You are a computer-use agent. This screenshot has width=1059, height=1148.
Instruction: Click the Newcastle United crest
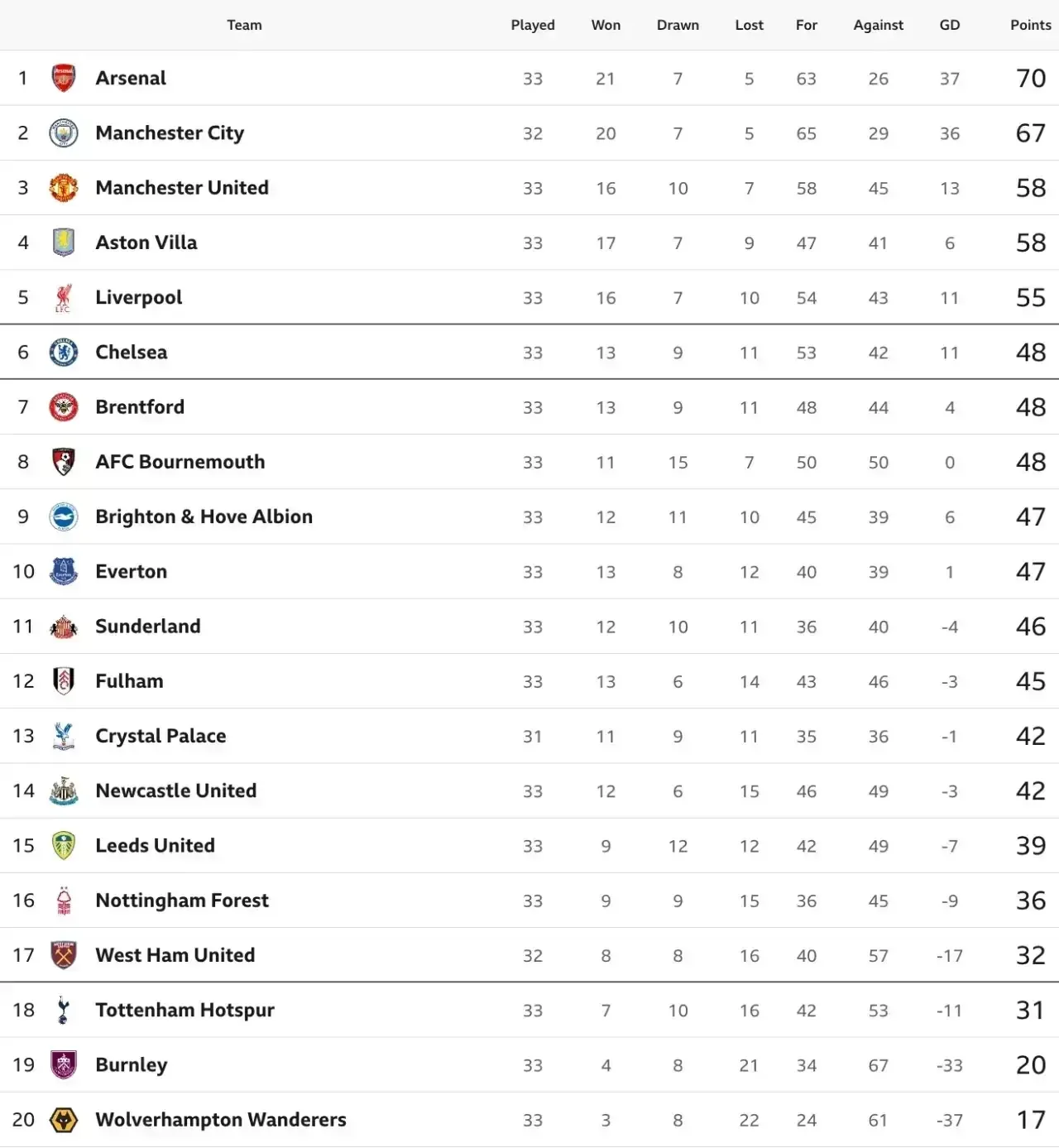coord(64,791)
